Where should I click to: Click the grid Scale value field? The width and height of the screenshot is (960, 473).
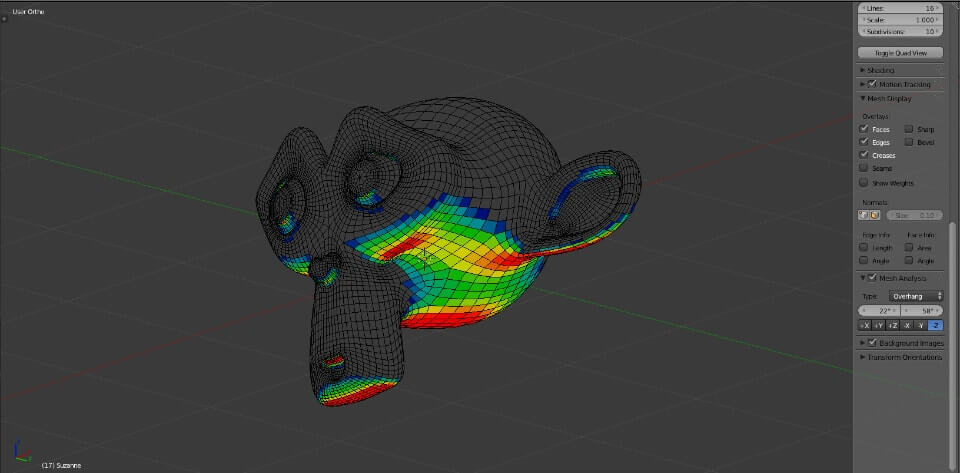901,20
